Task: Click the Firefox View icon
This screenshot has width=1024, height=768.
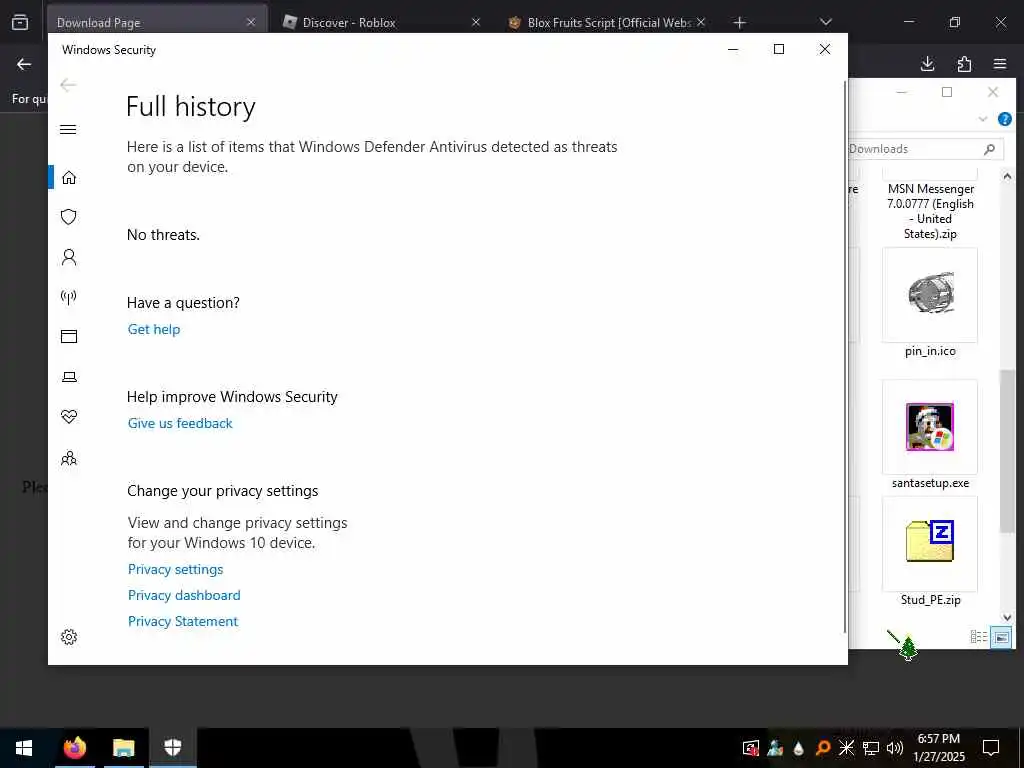Action: pyautogui.click(x=20, y=23)
